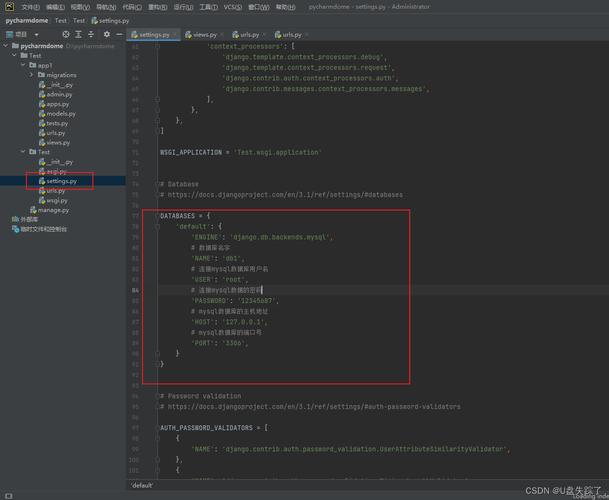The height and width of the screenshot is (500, 609).
Task: Select apps.py in the project tree
Action: pyautogui.click(x=57, y=104)
